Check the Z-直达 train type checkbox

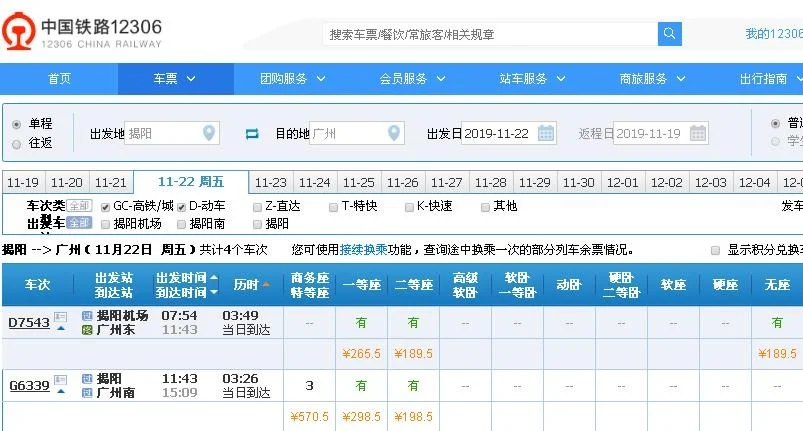point(257,207)
